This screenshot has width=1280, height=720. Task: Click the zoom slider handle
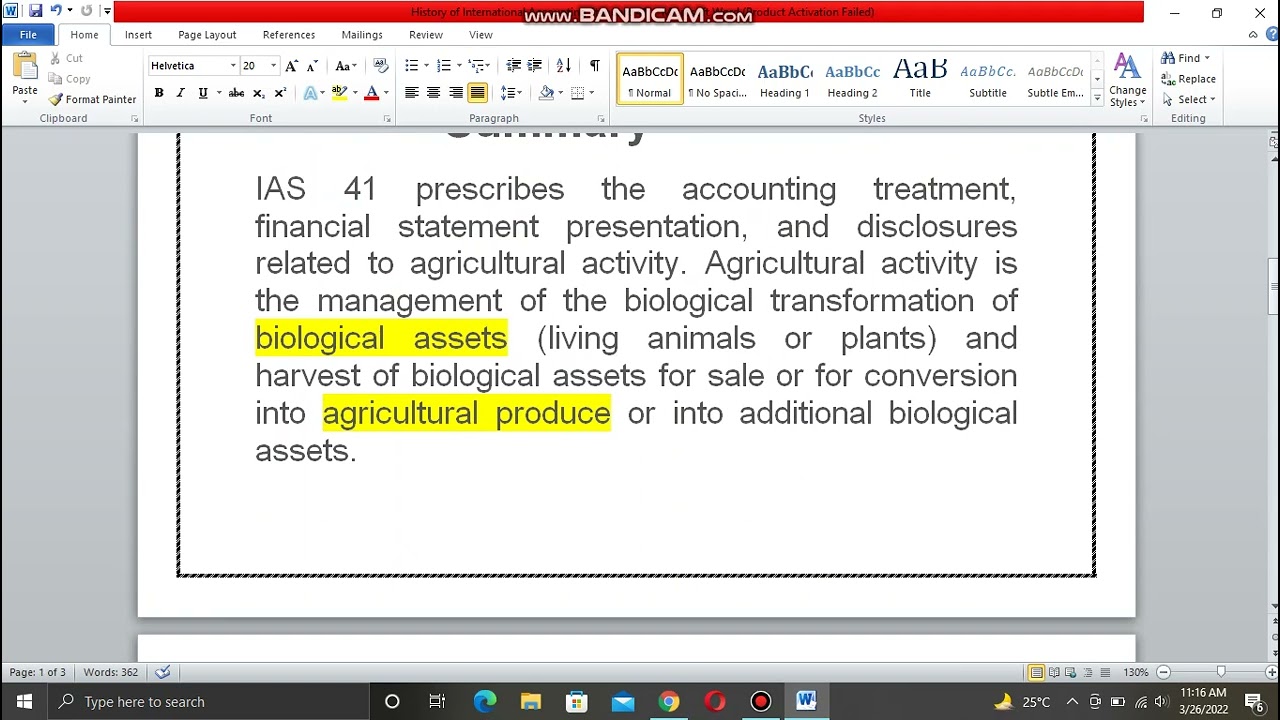point(1220,672)
